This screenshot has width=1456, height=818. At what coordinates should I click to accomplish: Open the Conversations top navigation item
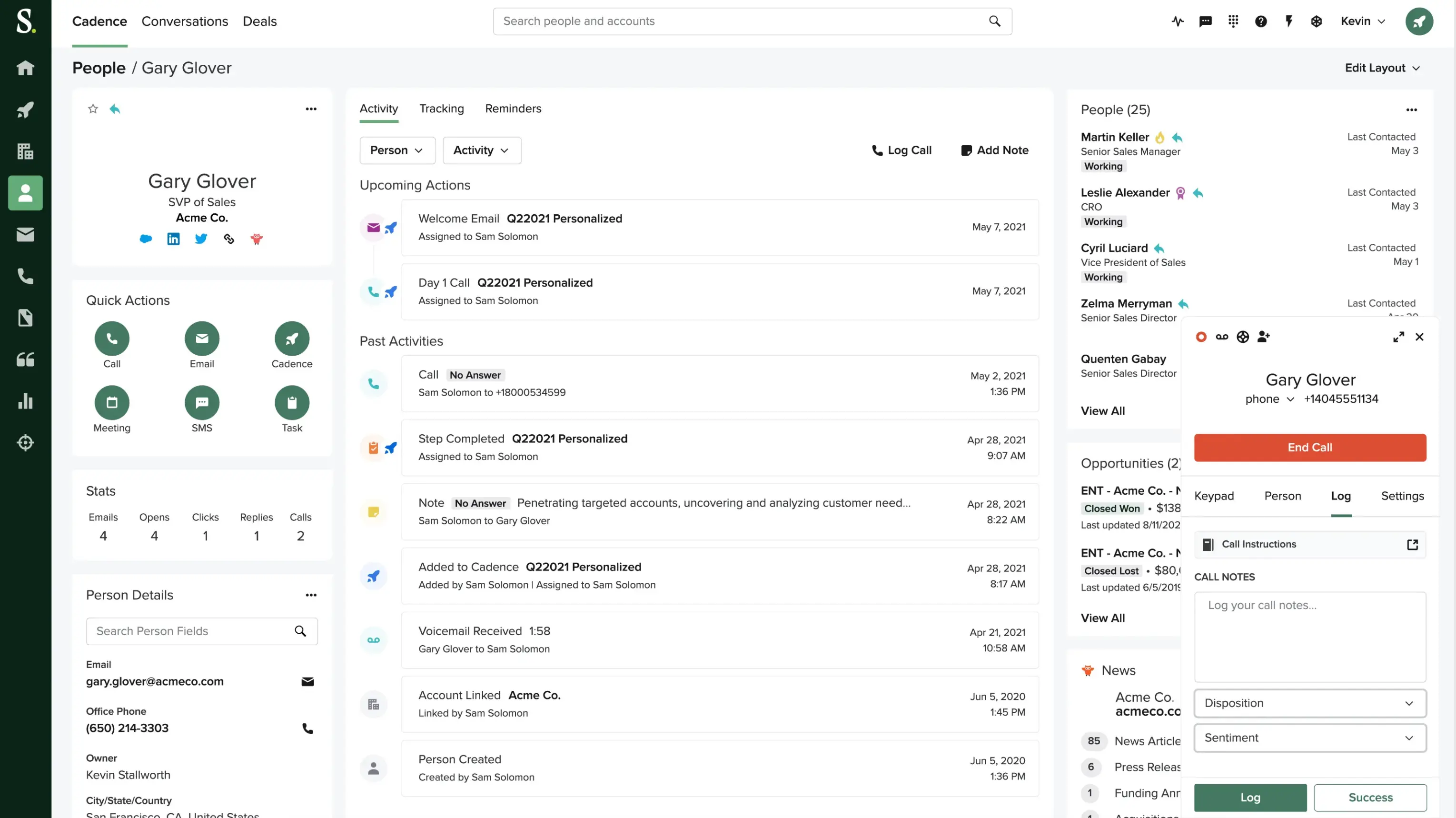(x=185, y=21)
